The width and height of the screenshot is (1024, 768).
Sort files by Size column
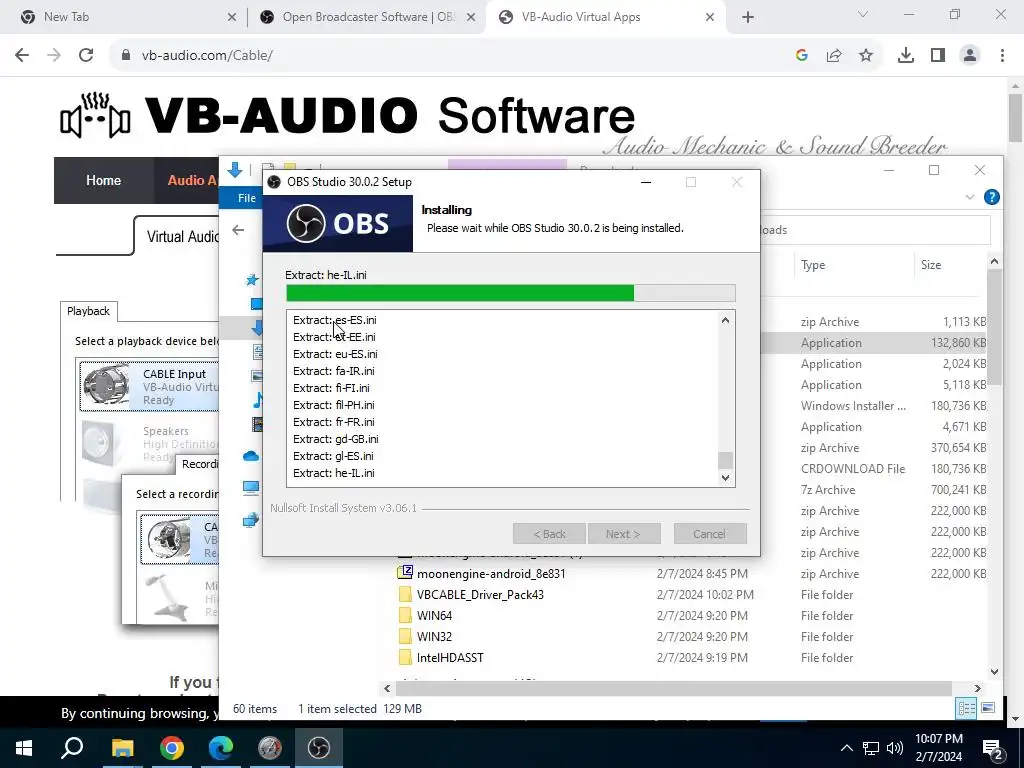pyautogui.click(x=931, y=264)
